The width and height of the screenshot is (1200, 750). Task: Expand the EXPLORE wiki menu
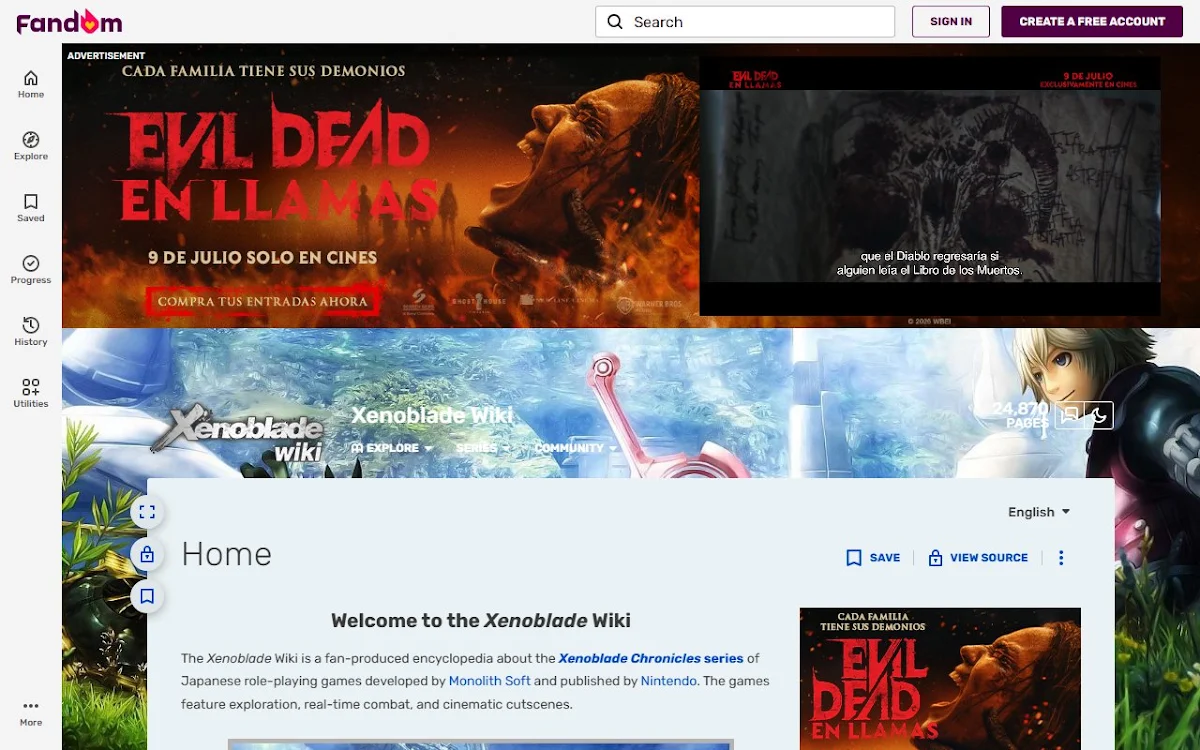[x=392, y=448]
